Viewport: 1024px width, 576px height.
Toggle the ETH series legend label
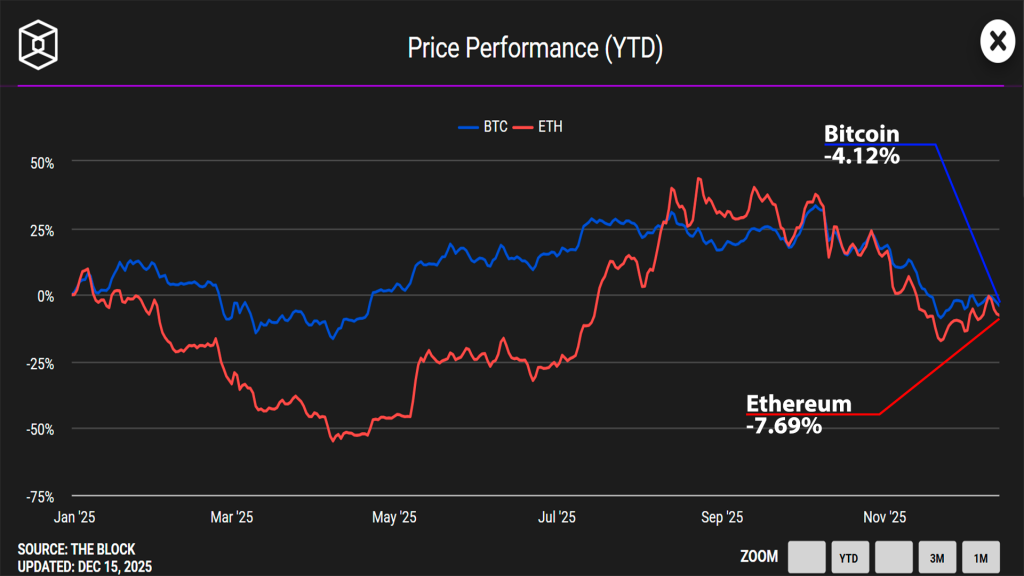coord(550,127)
